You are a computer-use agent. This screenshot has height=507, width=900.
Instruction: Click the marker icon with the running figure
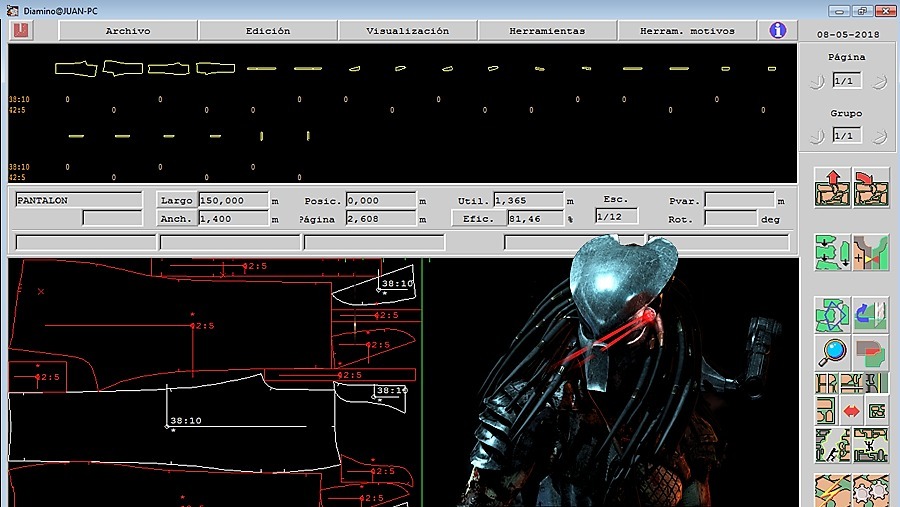click(832, 446)
